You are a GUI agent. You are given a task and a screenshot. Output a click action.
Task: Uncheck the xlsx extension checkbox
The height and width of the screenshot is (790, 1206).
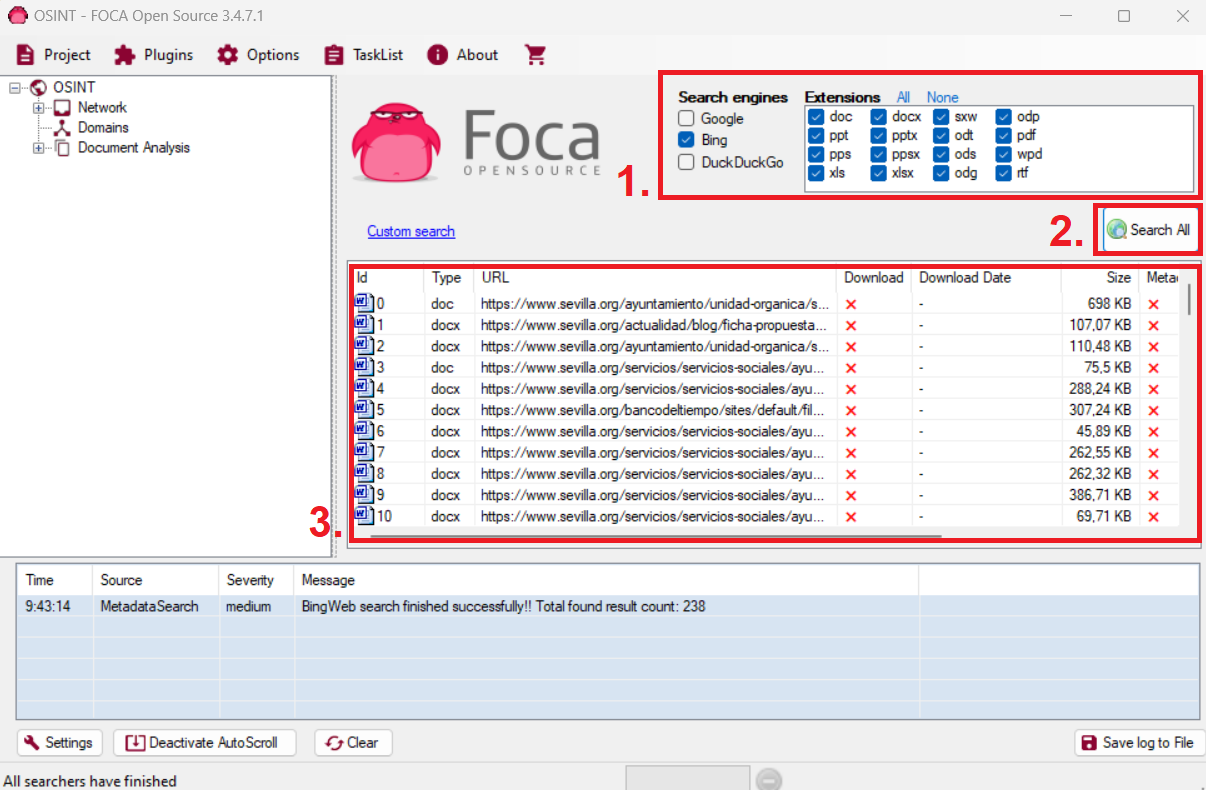tap(879, 173)
